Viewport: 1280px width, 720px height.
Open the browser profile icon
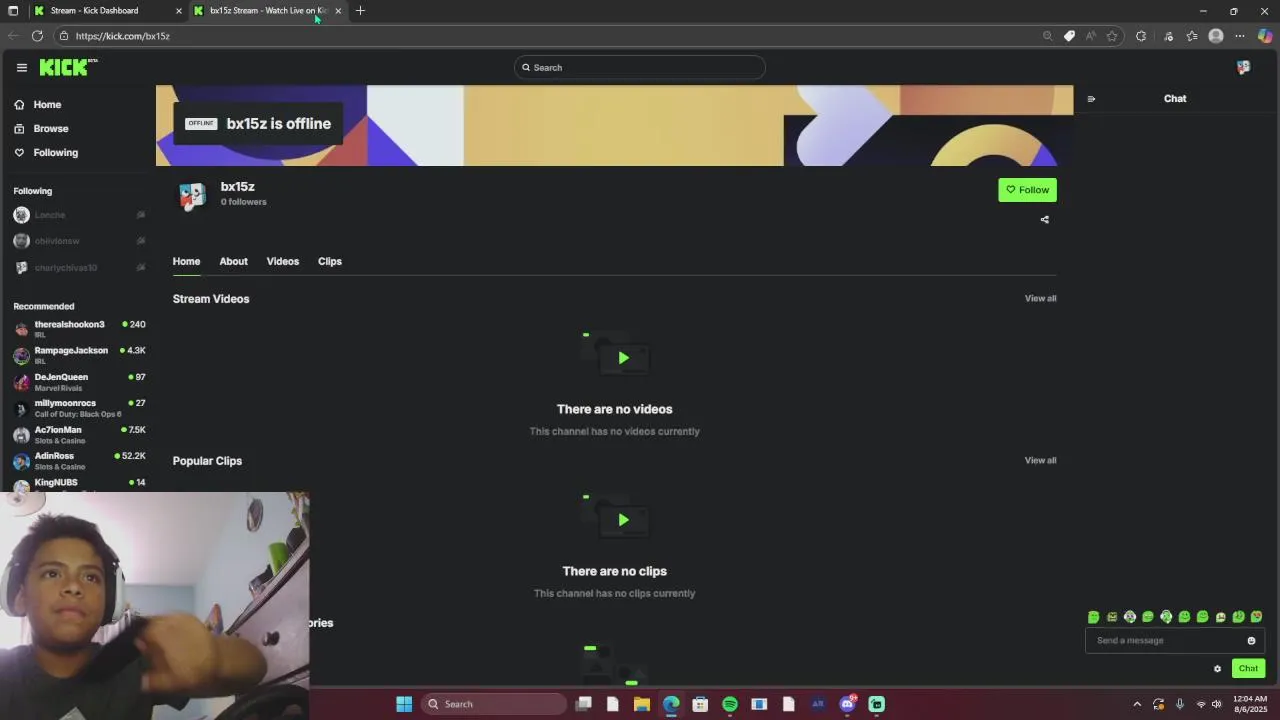[x=1216, y=36]
